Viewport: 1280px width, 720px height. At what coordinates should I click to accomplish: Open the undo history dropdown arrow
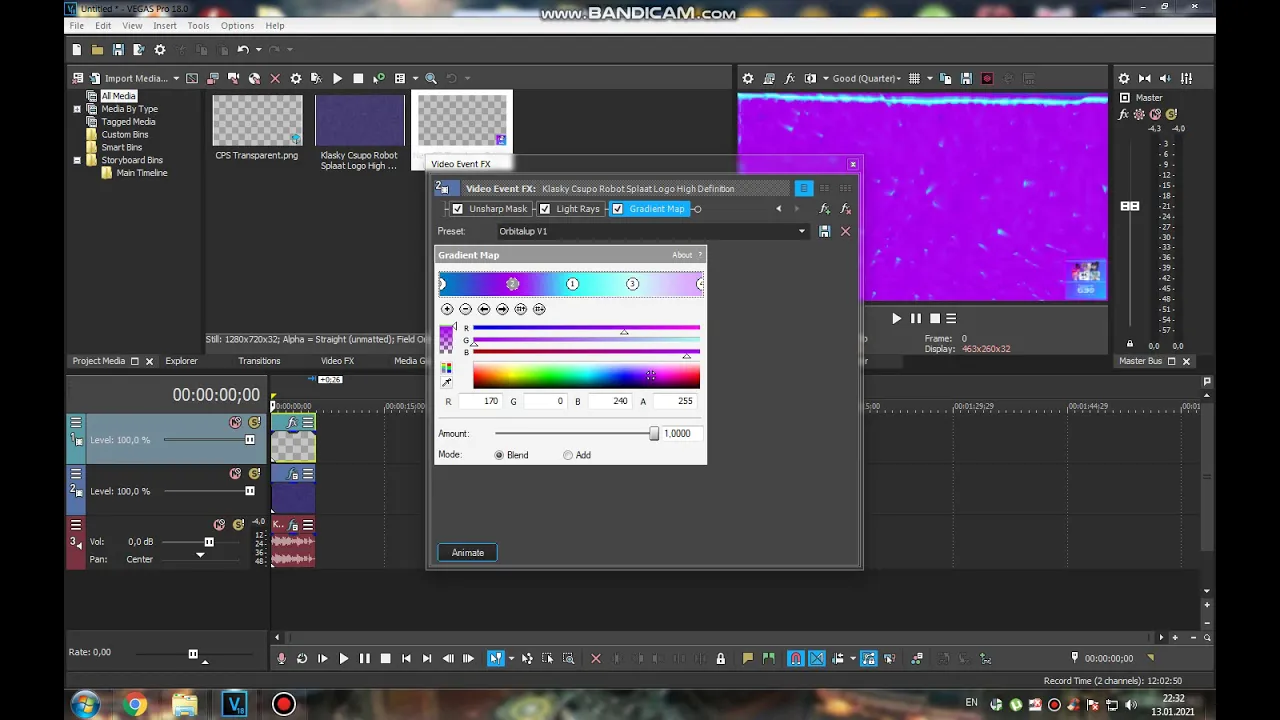(x=258, y=50)
